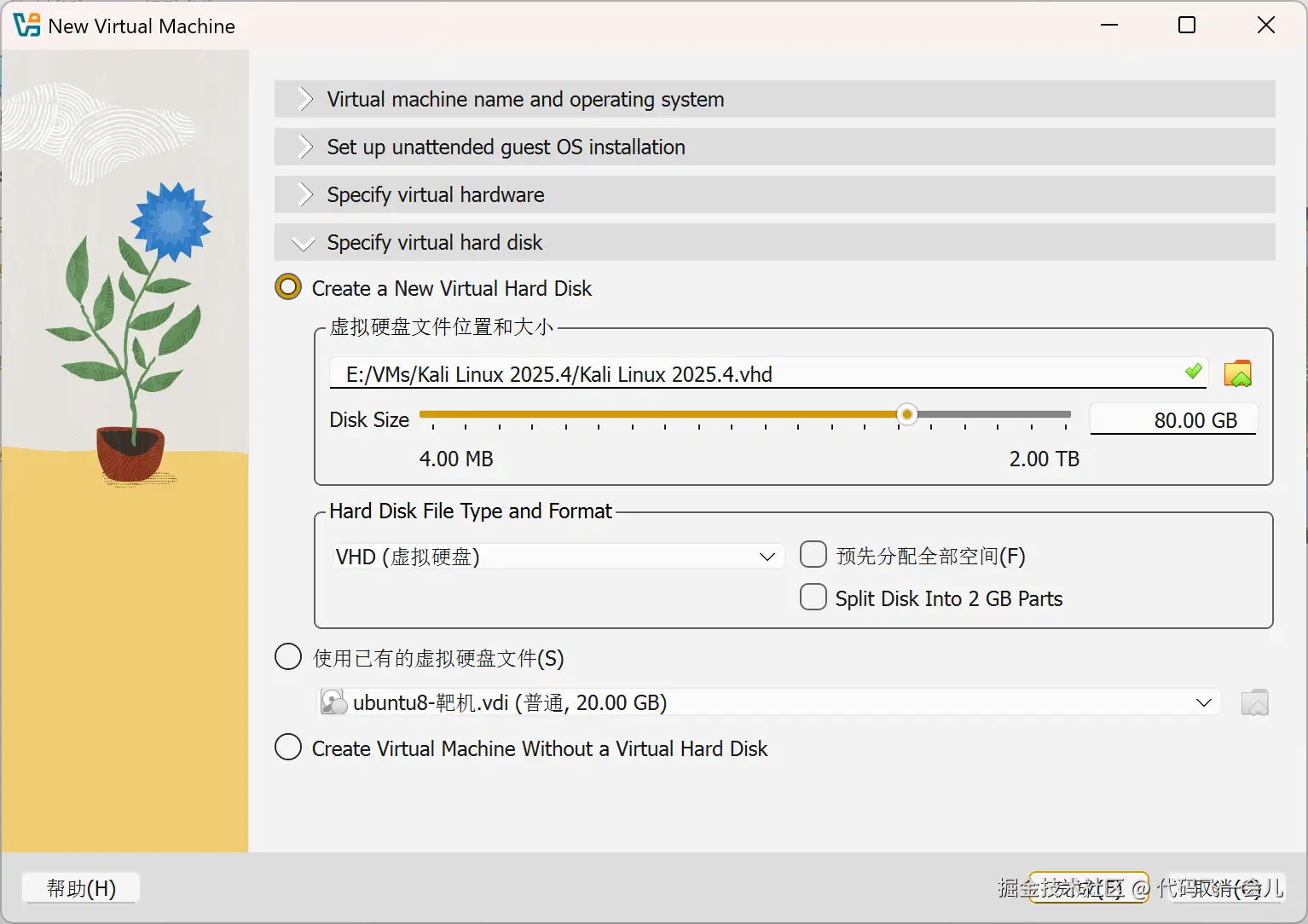Expand Set up unattended guest OS installation

[x=774, y=147]
